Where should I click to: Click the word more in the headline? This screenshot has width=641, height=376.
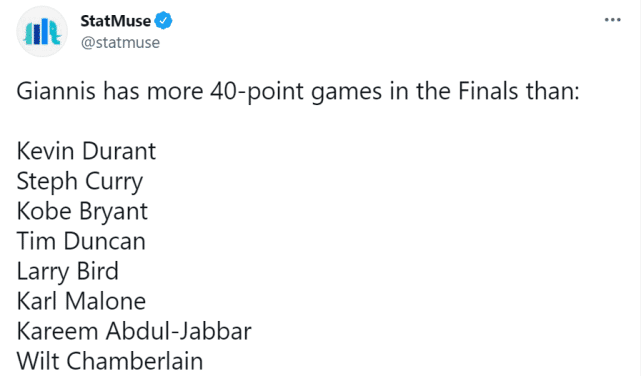tap(175, 93)
